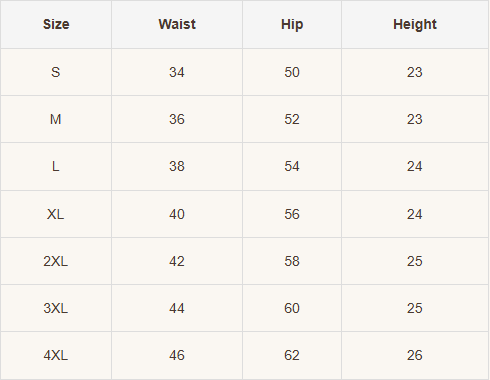Select the S size cell
The width and height of the screenshot is (490, 380).
(x=56, y=72)
